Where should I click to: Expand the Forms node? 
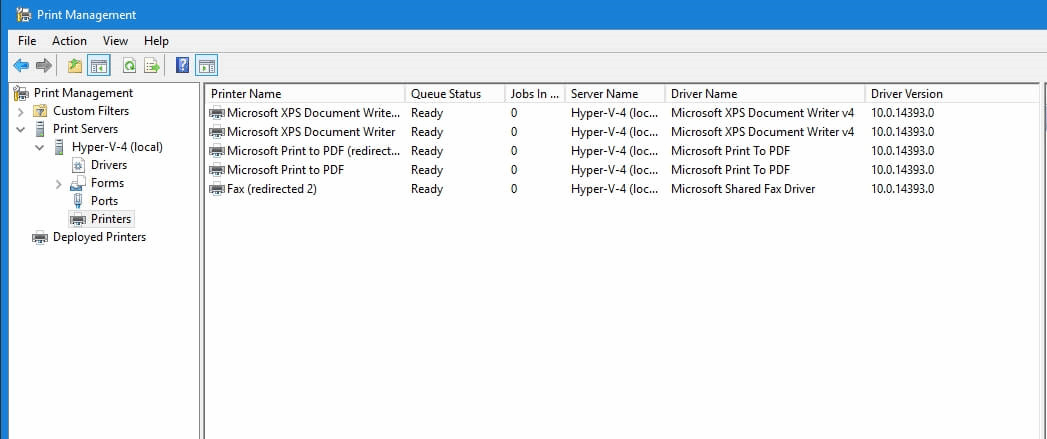click(x=59, y=184)
